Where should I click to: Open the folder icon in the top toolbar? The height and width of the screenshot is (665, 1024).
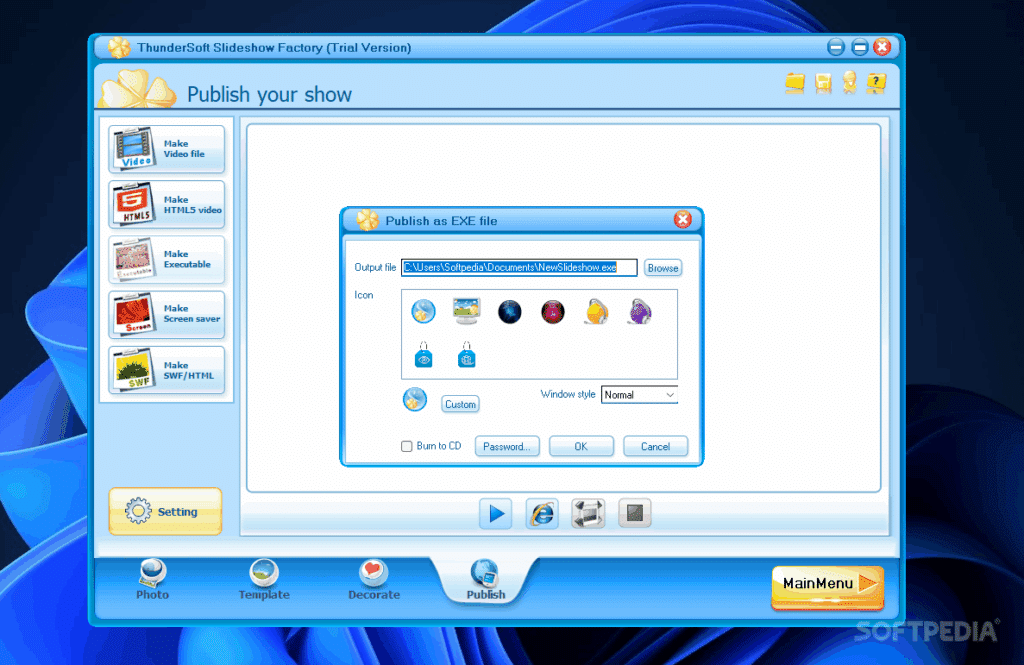(795, 84)
